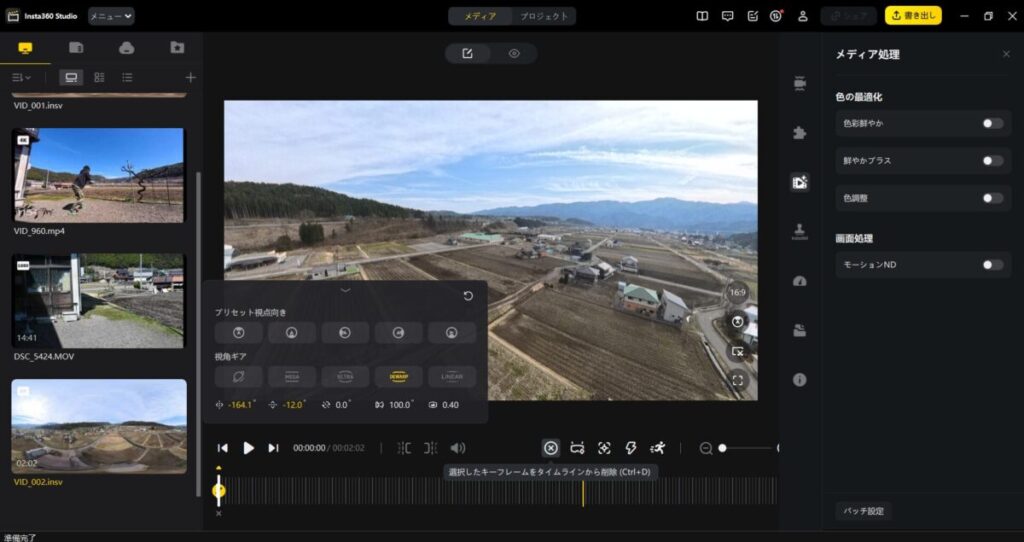Open the sort options dropdown in media panel

21,77
